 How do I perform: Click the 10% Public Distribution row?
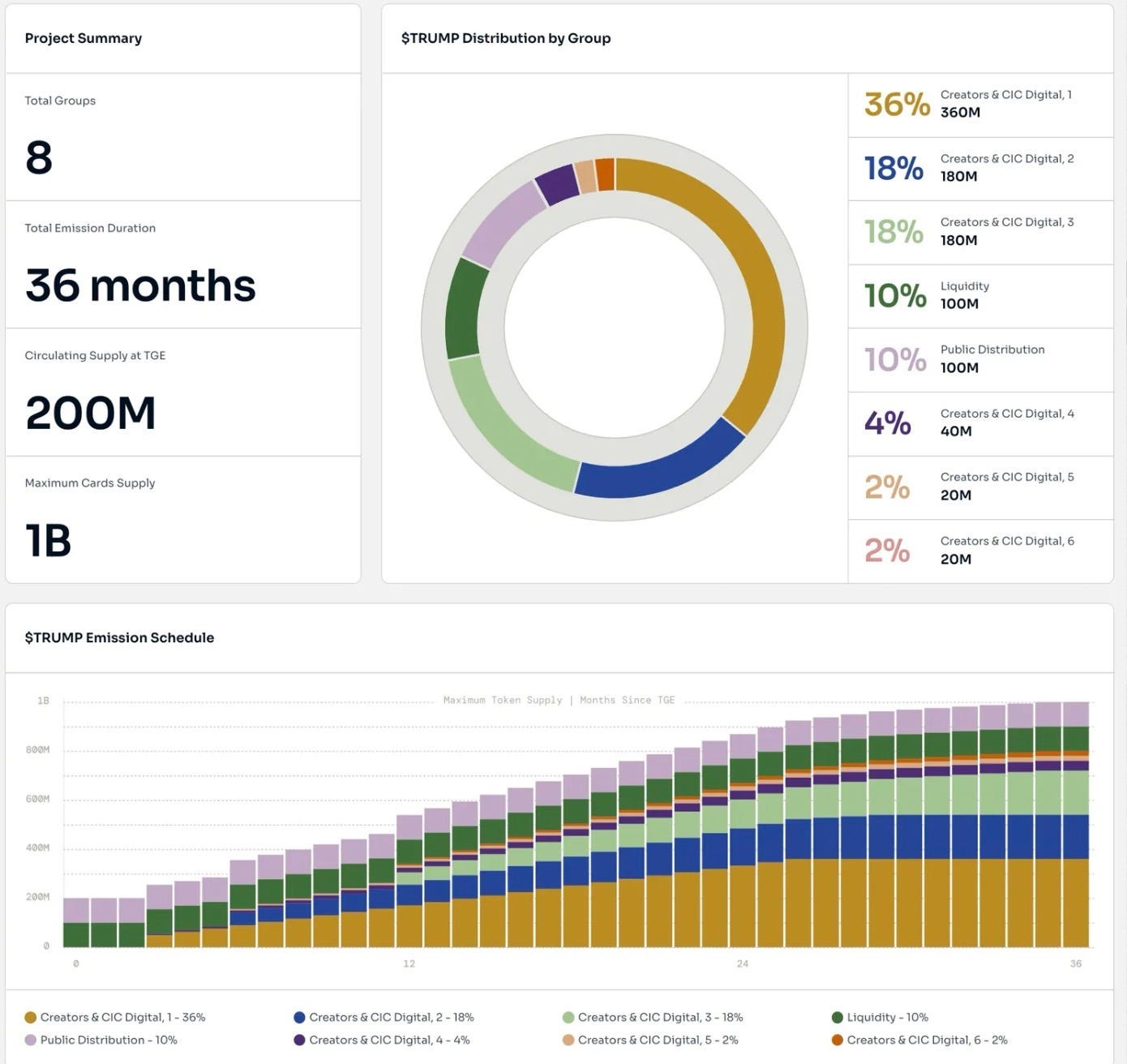click(980, 359)
